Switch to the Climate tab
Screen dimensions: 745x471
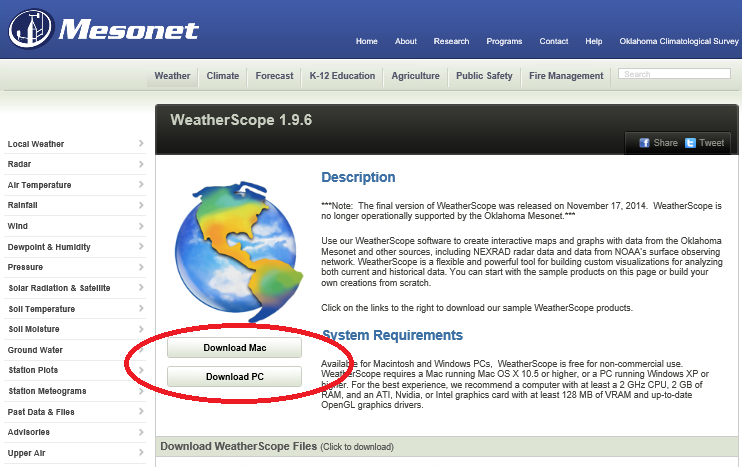(x=223, y=76)
